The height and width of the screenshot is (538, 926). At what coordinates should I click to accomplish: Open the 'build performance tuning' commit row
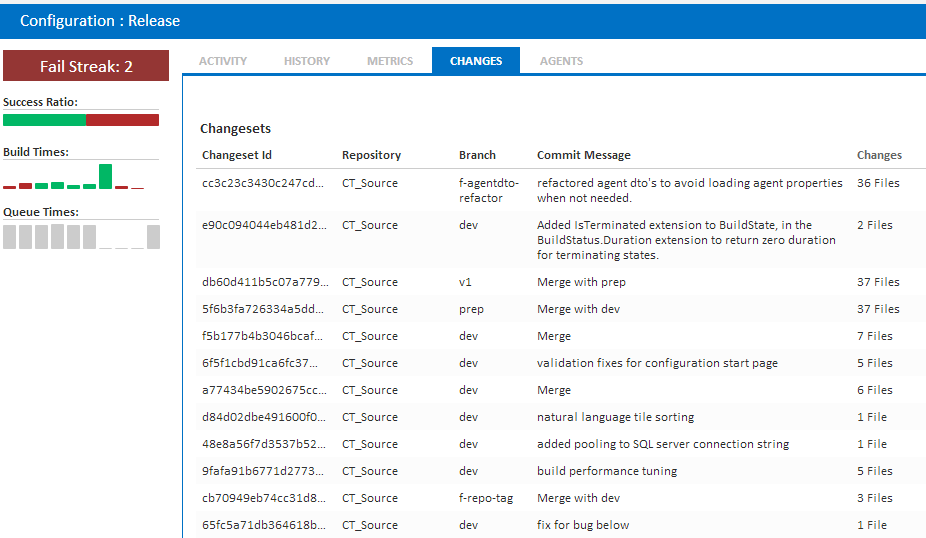[560, 471]
